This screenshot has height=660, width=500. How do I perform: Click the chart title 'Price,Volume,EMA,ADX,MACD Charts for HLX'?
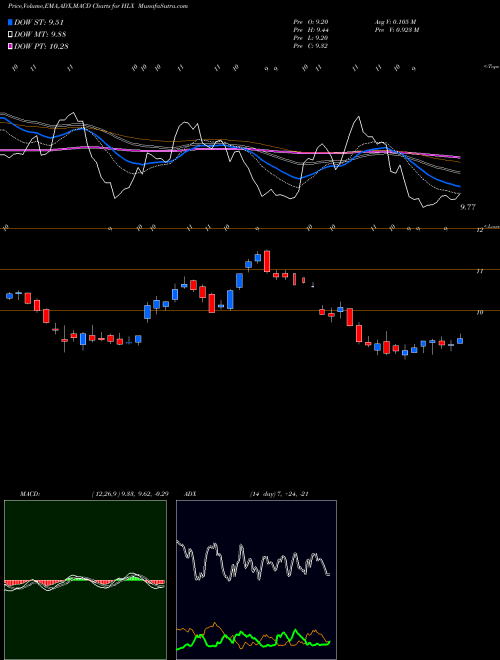[71, 6]
